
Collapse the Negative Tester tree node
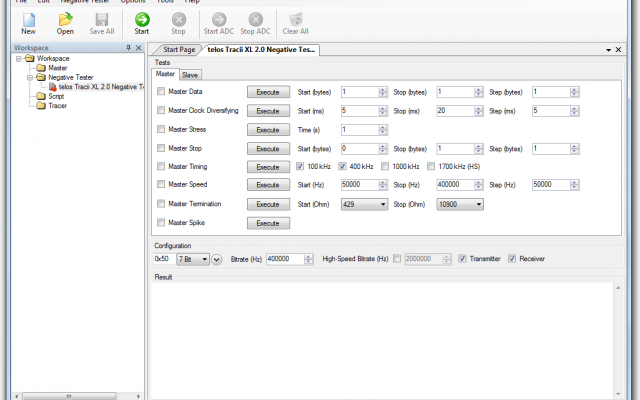pyautogui.click(x=28, y=77)
